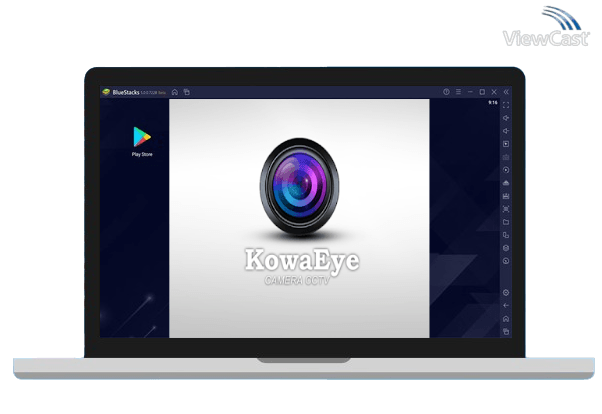602x414 pixels.
Task: Open the help question-mark icon
Action: [x=446, y=92]
